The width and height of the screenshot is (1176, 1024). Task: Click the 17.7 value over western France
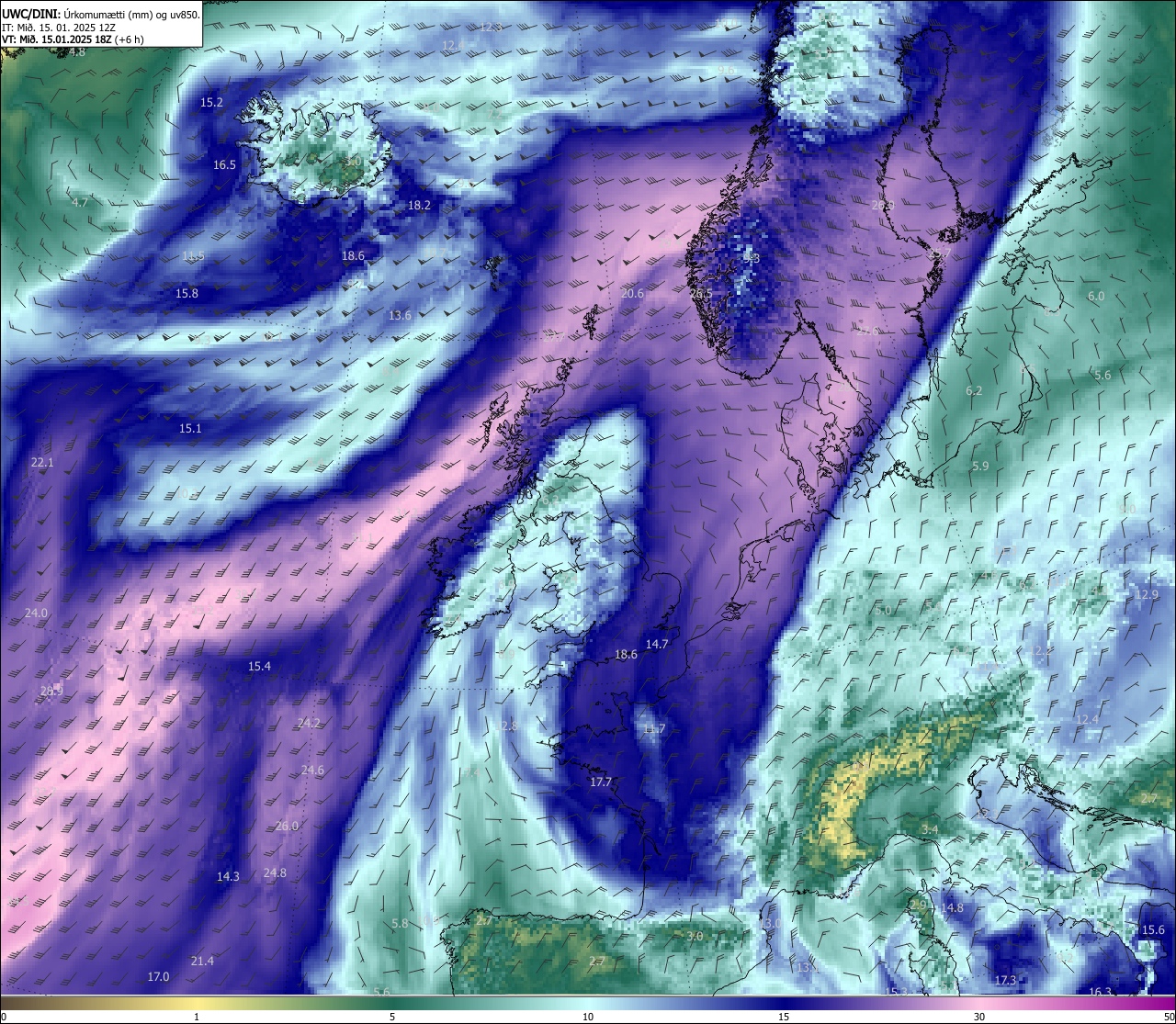coord(600,782)
